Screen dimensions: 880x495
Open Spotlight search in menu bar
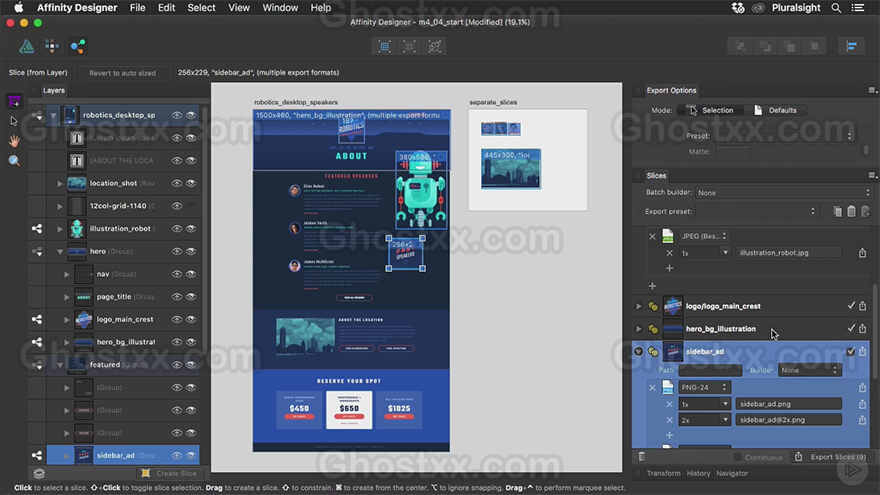click(x=836, y=8)
